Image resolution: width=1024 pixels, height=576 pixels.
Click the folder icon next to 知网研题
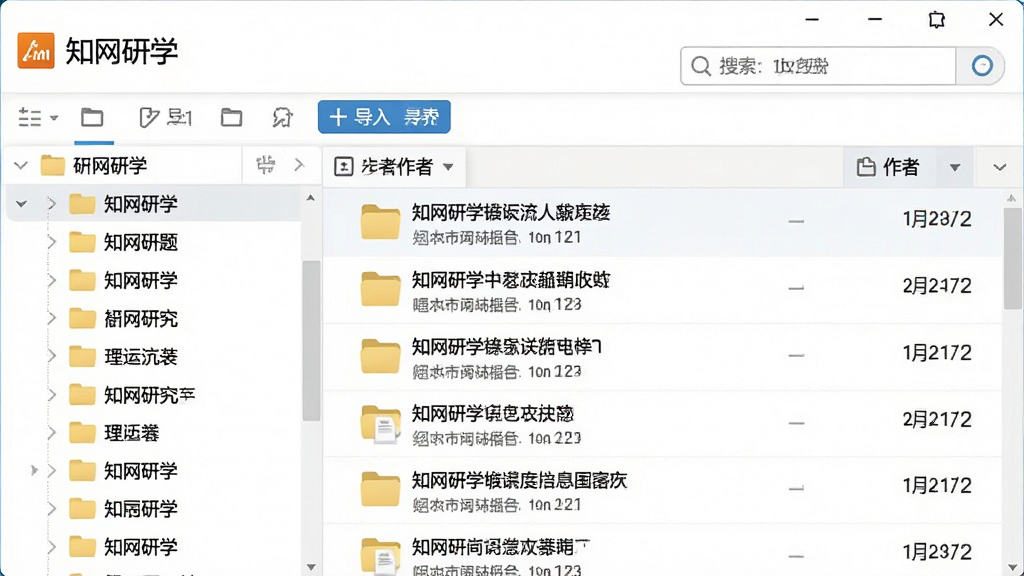coord(82,242)
